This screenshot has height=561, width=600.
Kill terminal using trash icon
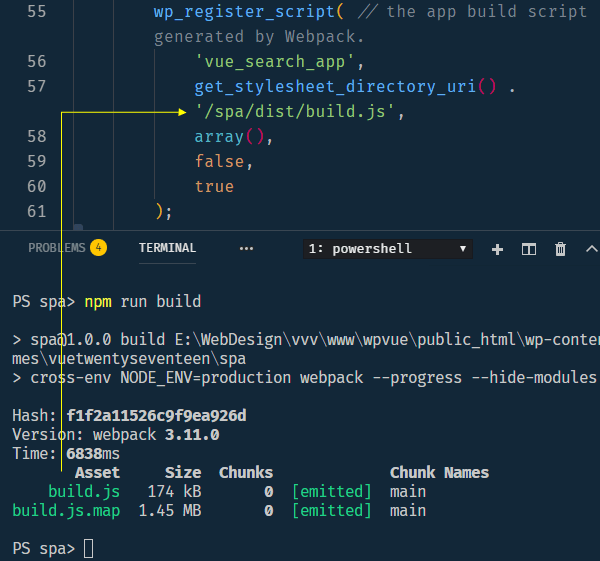point(560,249)
